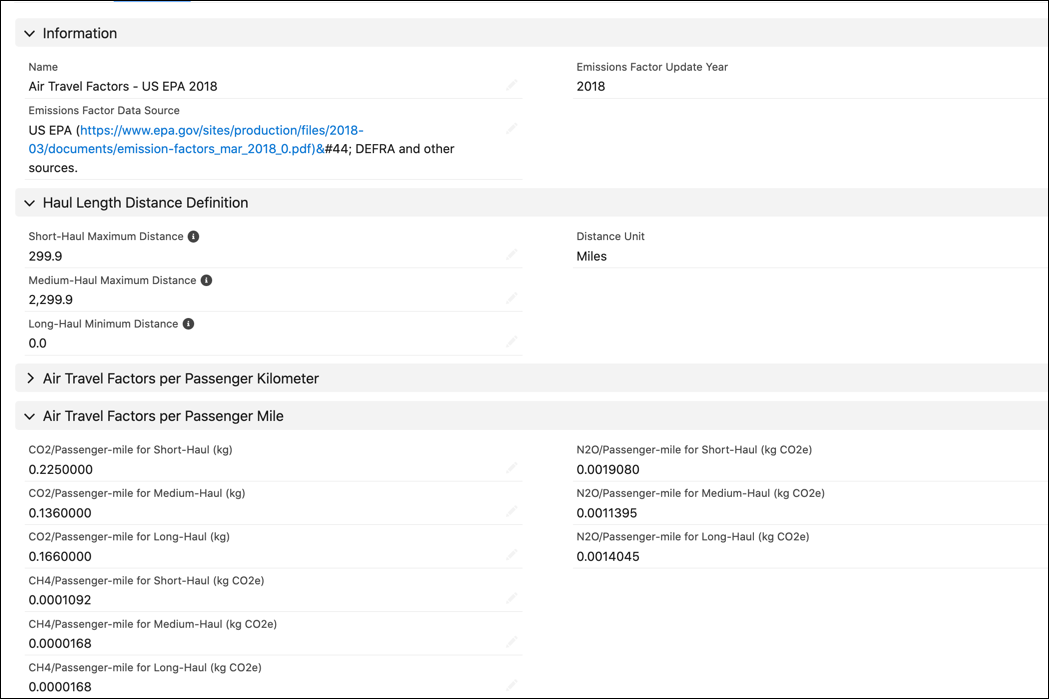Click the Emissions Factor Data Source label

tap(104, 110)
